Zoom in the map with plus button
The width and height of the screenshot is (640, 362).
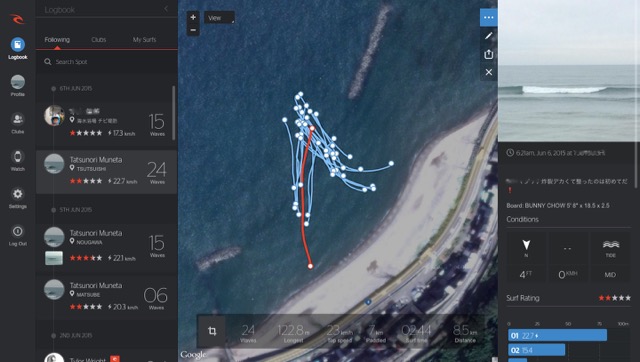[x=193, y=17]
